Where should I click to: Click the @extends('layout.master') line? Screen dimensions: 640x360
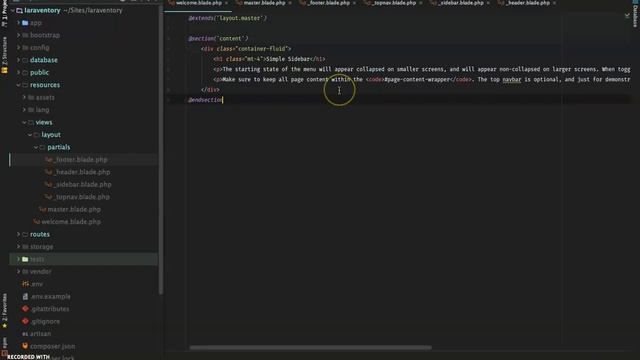click(227, 18)
